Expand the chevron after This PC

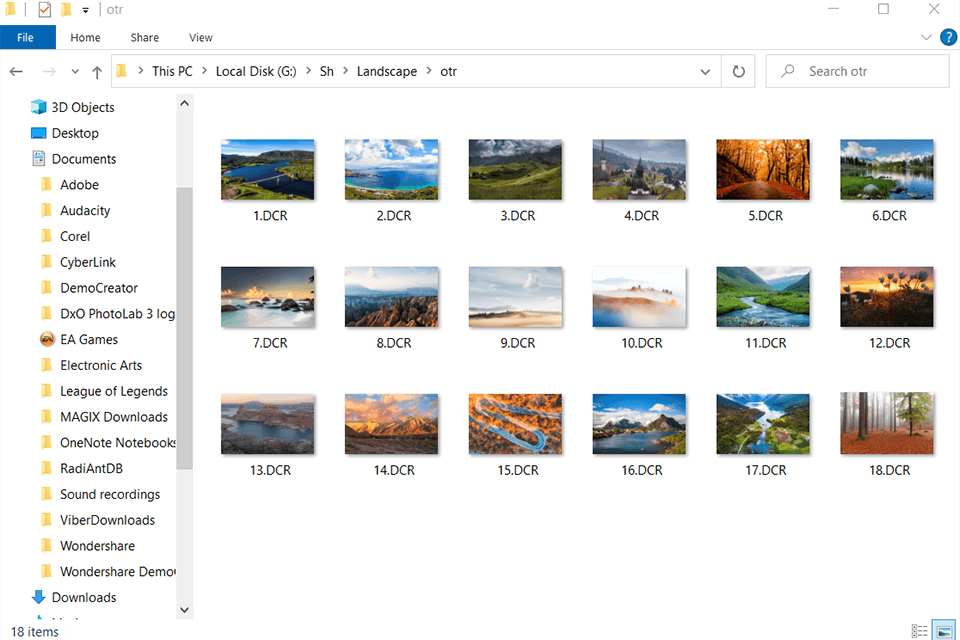(204, 71)
